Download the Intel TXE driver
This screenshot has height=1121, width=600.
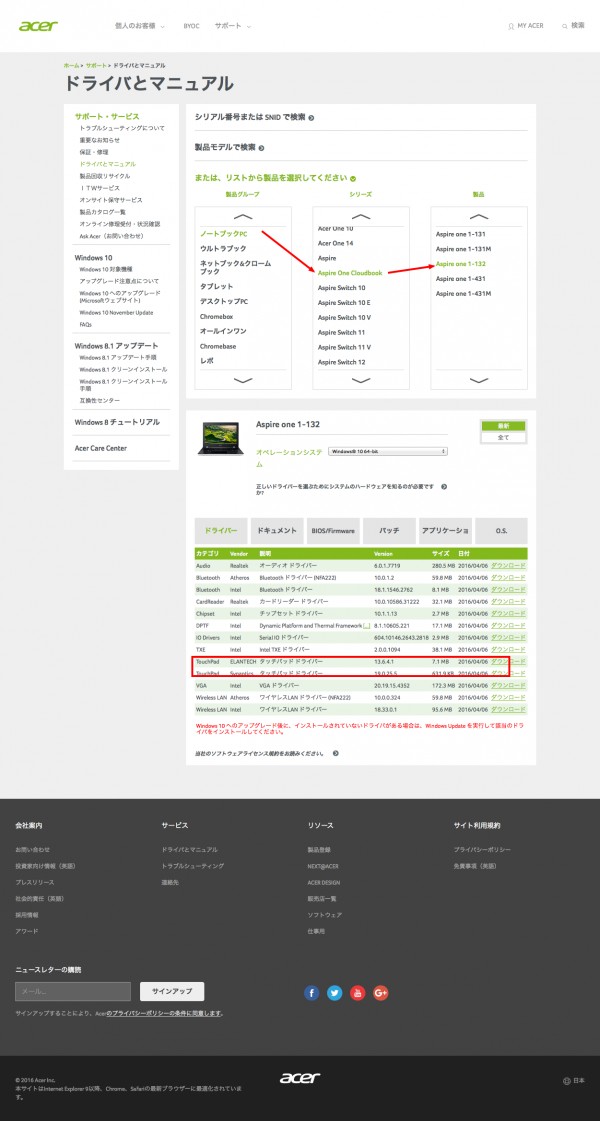[x=508, y=649]
